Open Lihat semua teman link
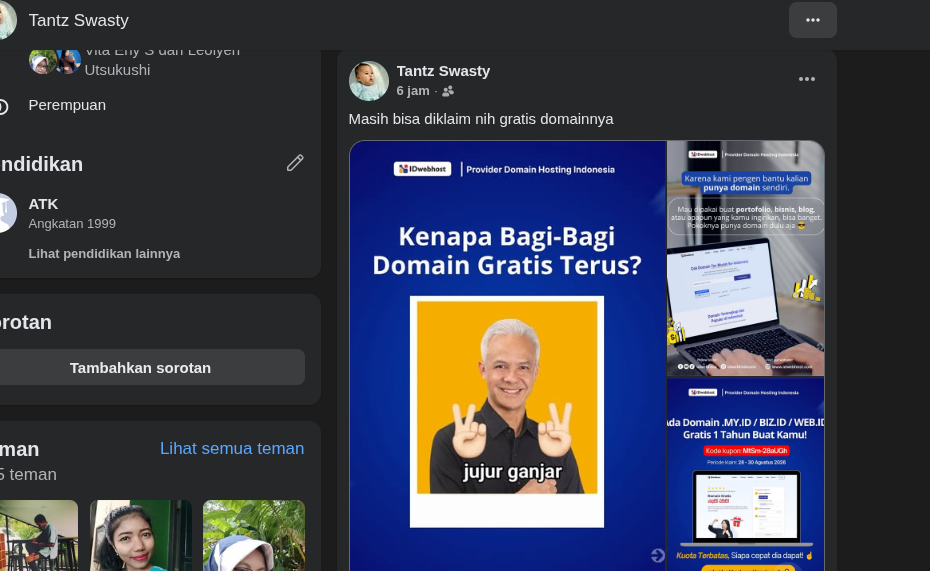The width and height of the screenshot is (930, 571). (232, 448)
